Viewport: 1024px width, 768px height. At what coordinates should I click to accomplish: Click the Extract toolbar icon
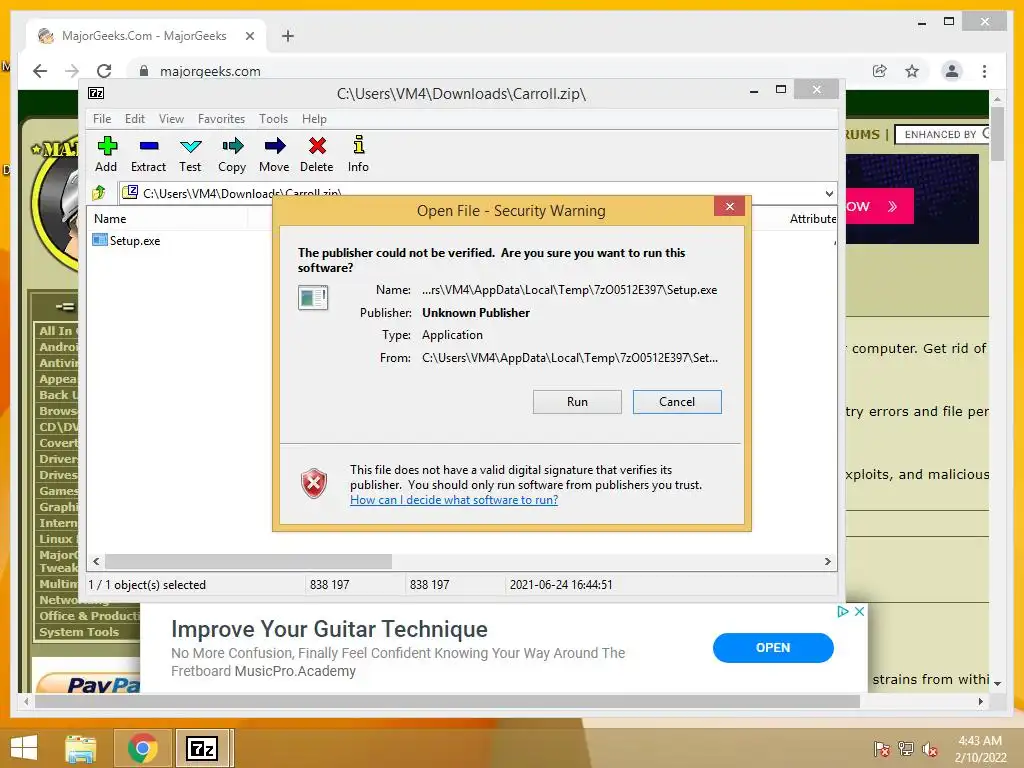tap(149, 146)
